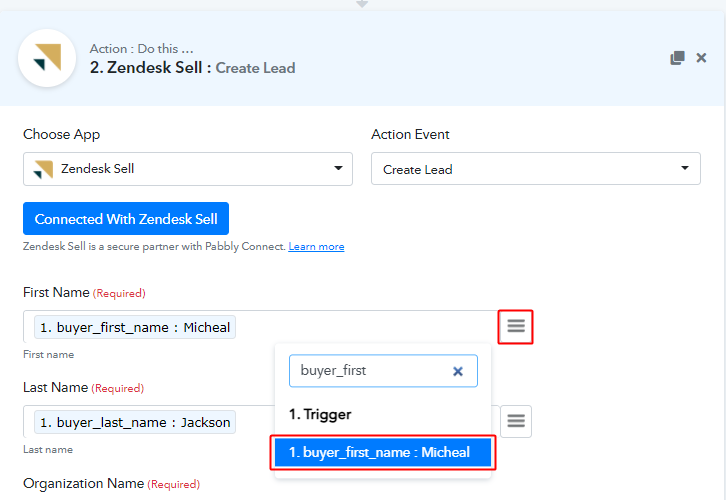The image size is (726, 500).
Task: Click the Zendesk Sell logo in step header
Action: [x=47, y=58]
